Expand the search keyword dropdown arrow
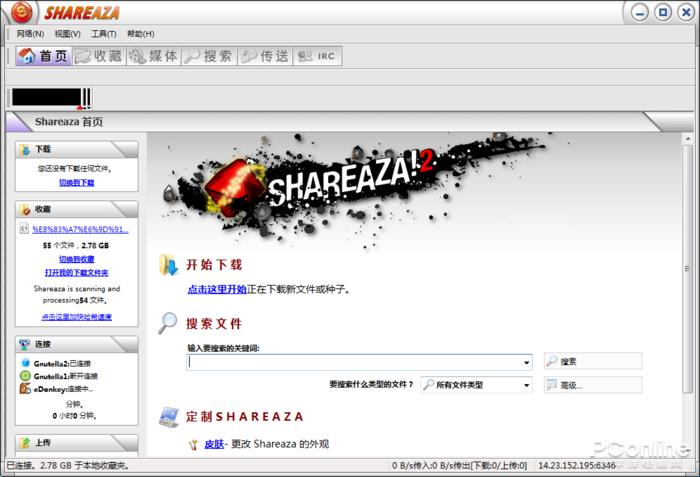 [x=526, y=362]
